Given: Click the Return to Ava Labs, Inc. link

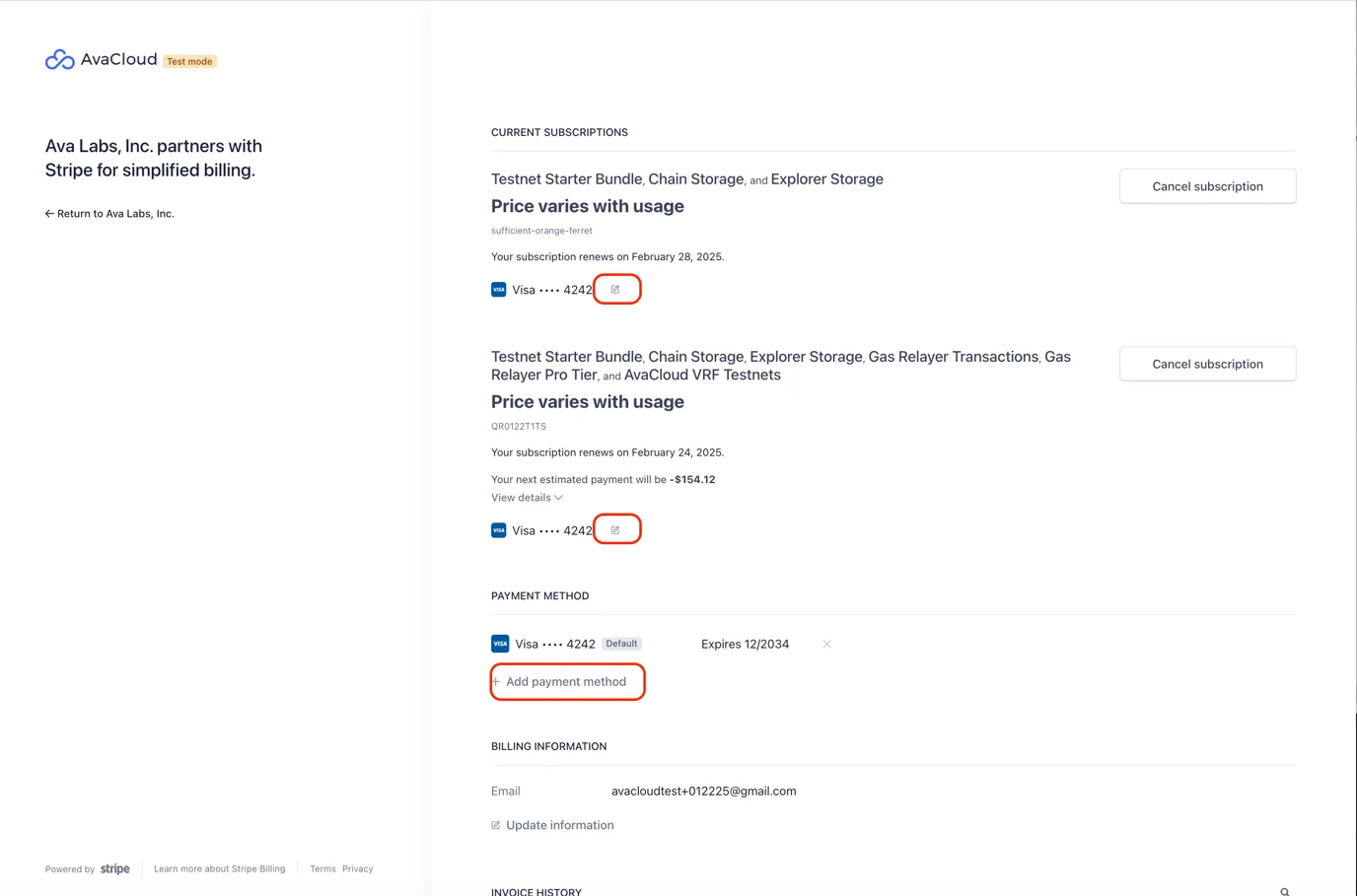Looking at the screenshot, I should (115, 214).
